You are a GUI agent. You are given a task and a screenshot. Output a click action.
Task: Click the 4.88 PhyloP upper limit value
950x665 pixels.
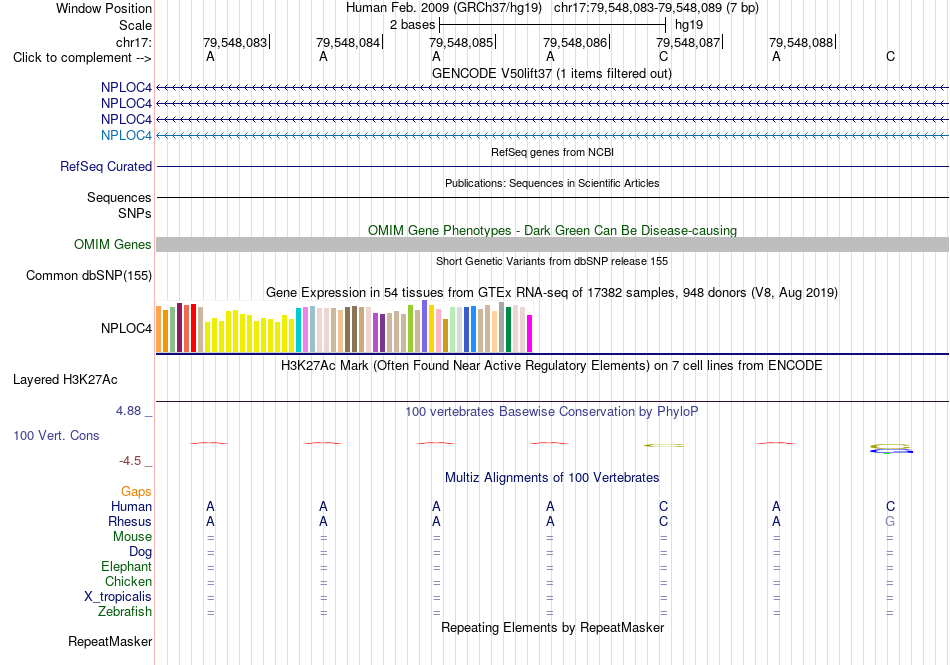click(128, 411)
